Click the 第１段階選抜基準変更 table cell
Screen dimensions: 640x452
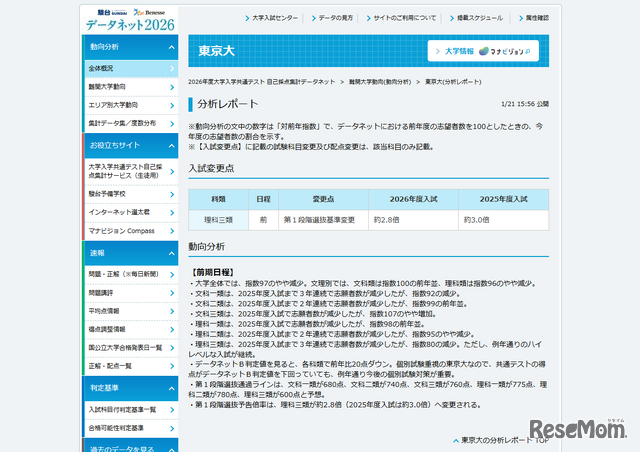pyautogui.click(x=324, y=220)
